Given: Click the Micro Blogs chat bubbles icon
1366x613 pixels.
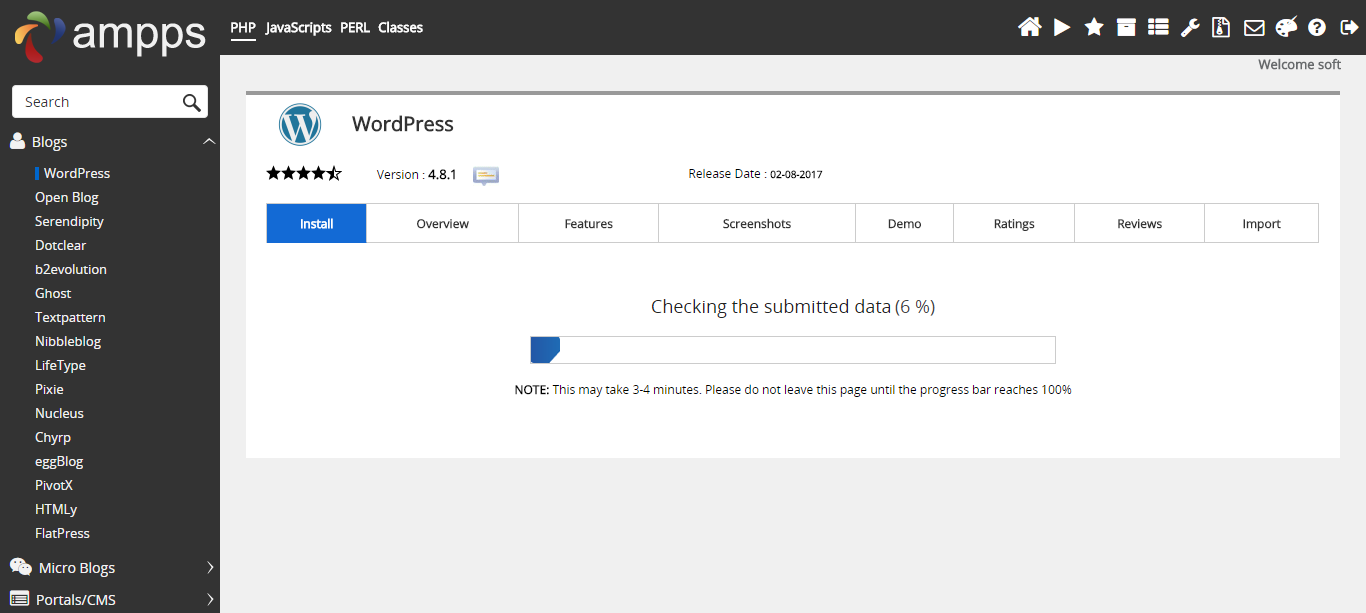Looking at the screenshot, I should pyautogui.click(x=20, y=567).
